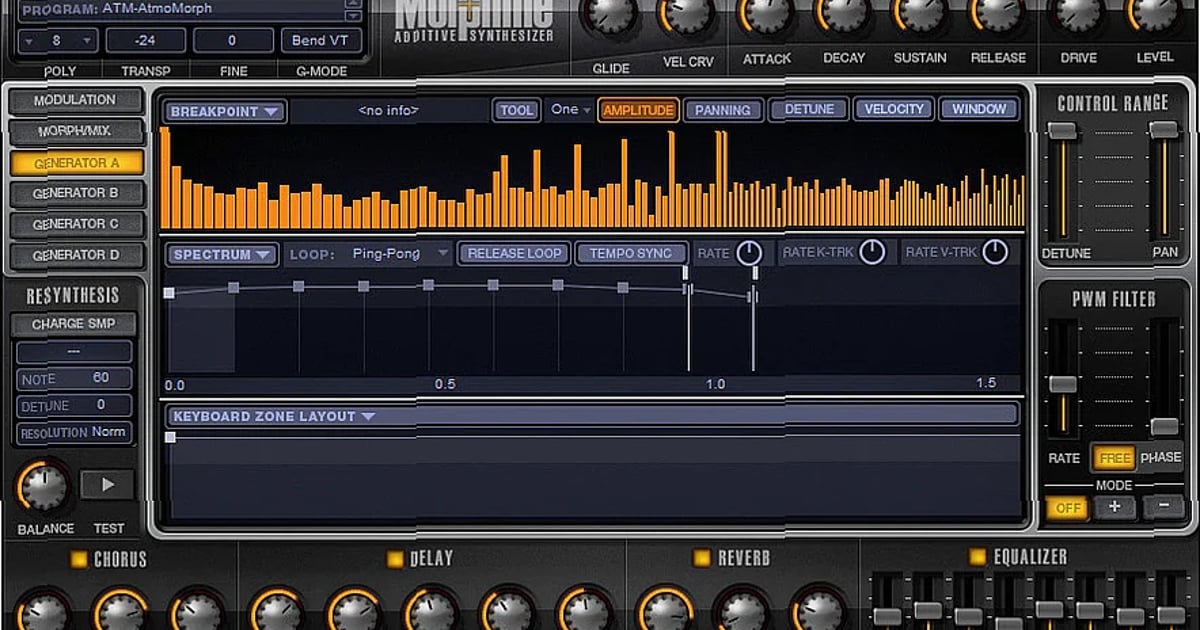Click the CHARGE SMP button

coord(73,323)
